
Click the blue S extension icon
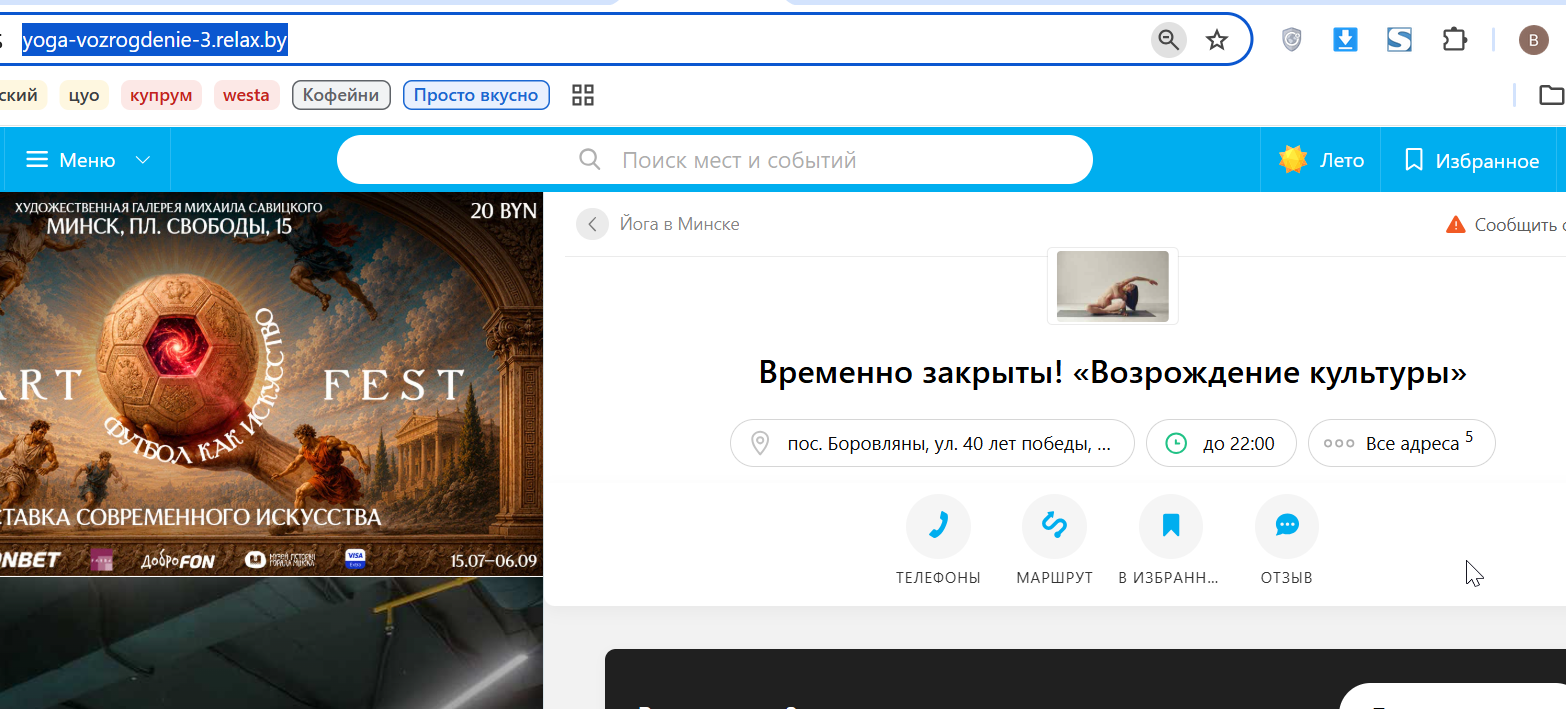tap(1399, 40)
